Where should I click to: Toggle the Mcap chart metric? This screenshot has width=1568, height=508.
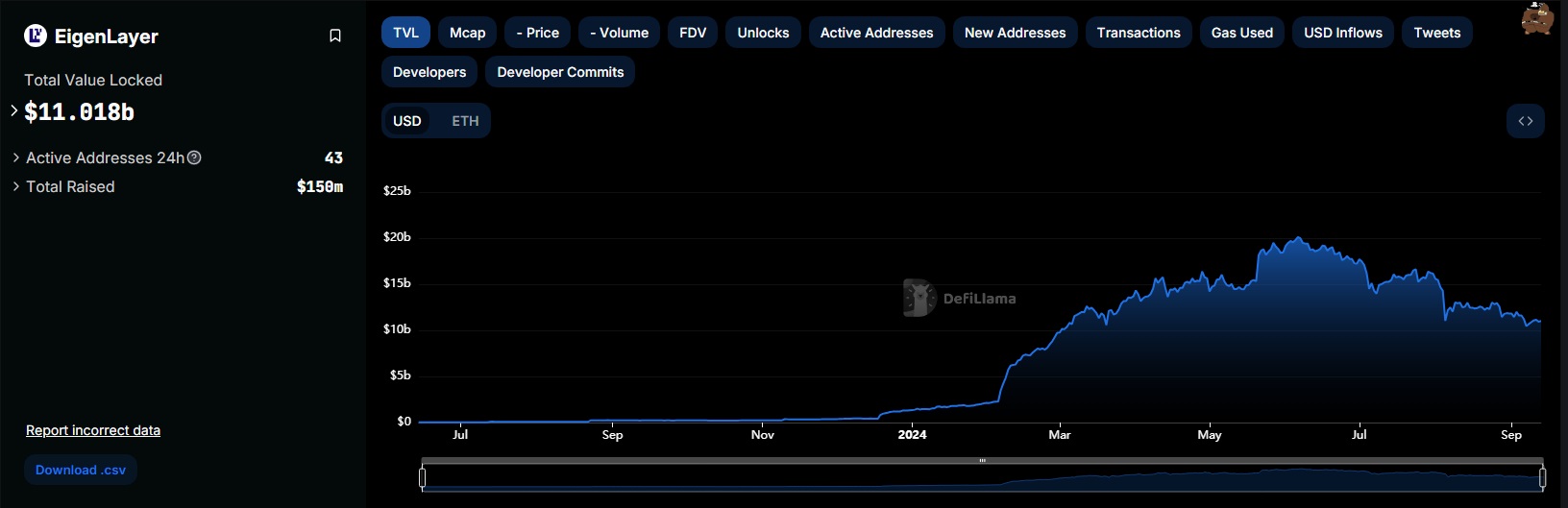pyautogui.click(x=468, y=33)
